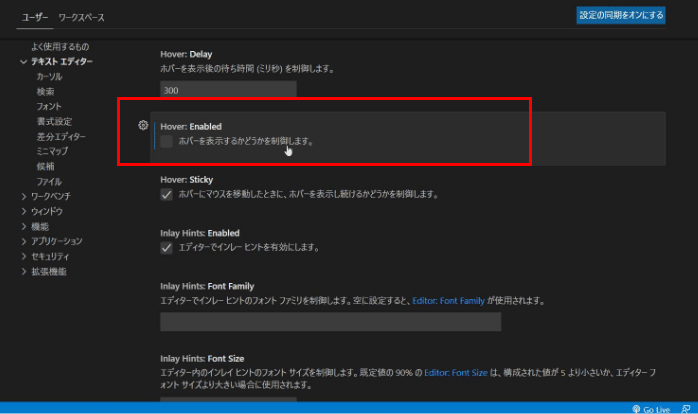Select 書式設定 in the settings tree
698x414 pixels.
tap(54, 122)
